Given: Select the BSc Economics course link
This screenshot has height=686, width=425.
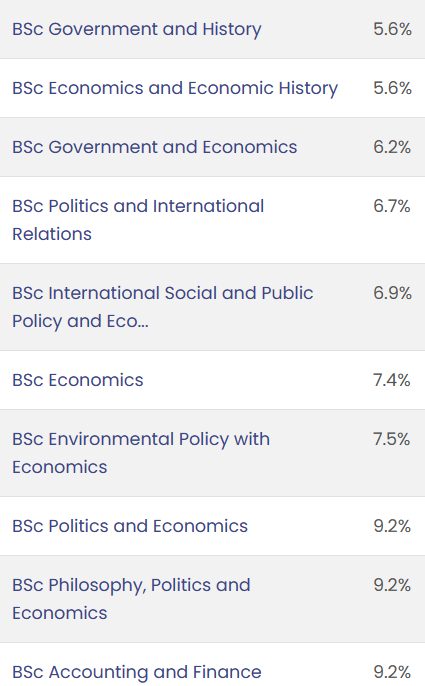Looking at the screenshot, I should click(77, 380).
